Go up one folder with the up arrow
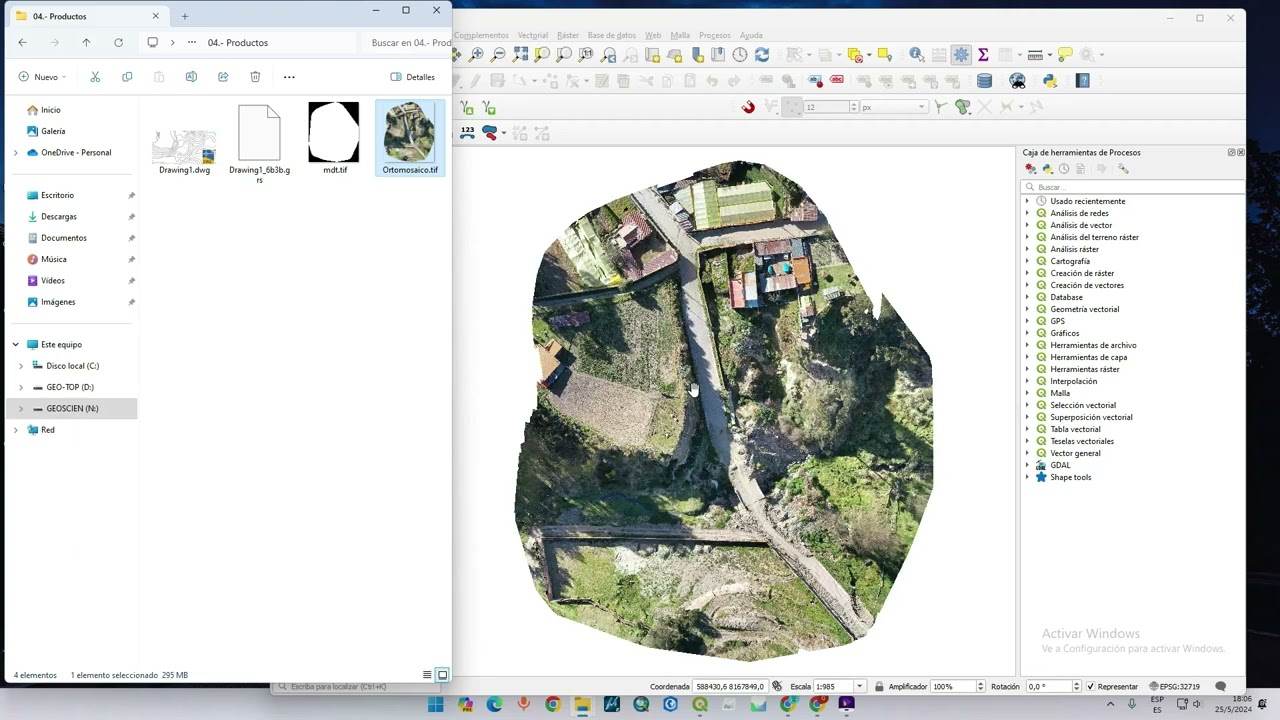 pos(86,43)
